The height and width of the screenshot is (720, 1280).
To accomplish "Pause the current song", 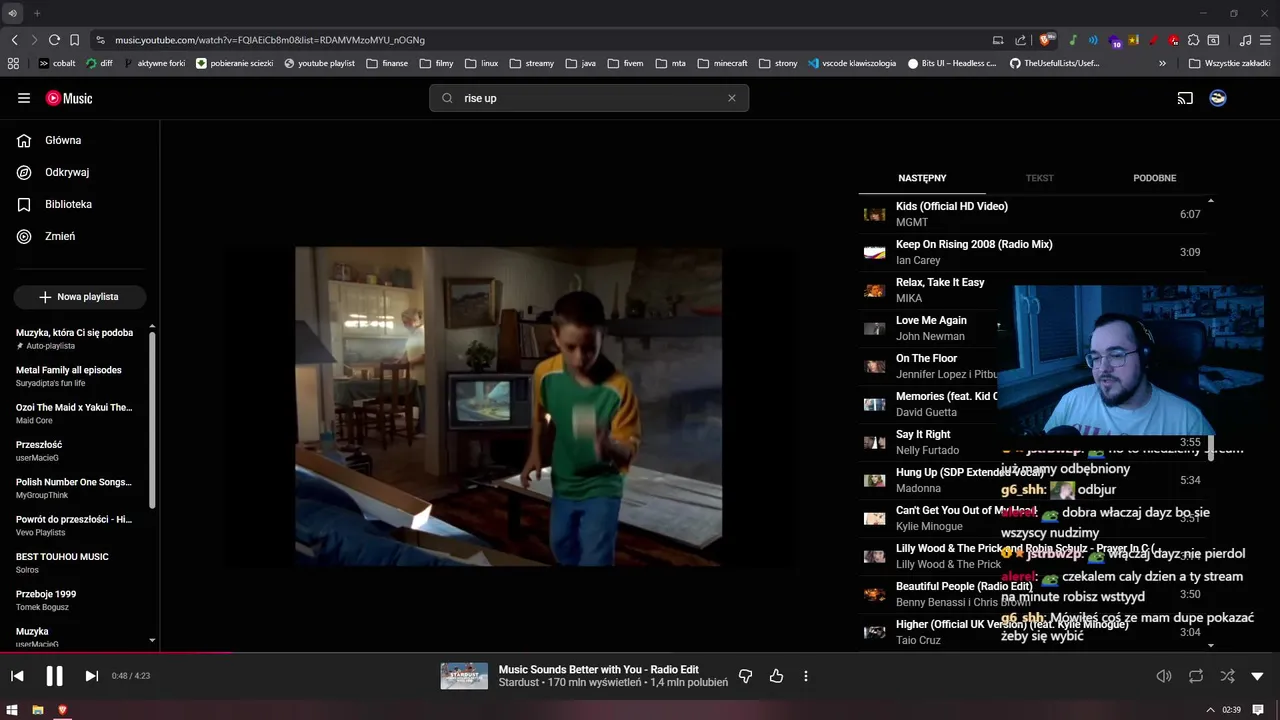I will pos(54,676).
